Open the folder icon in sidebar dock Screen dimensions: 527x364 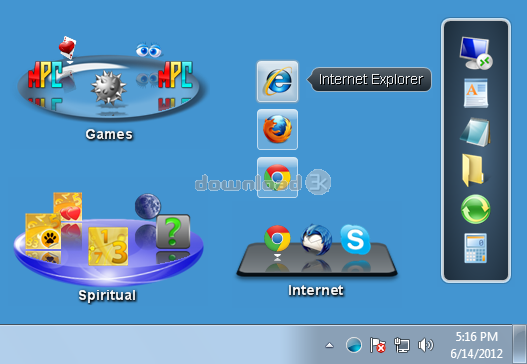point(473,170)
